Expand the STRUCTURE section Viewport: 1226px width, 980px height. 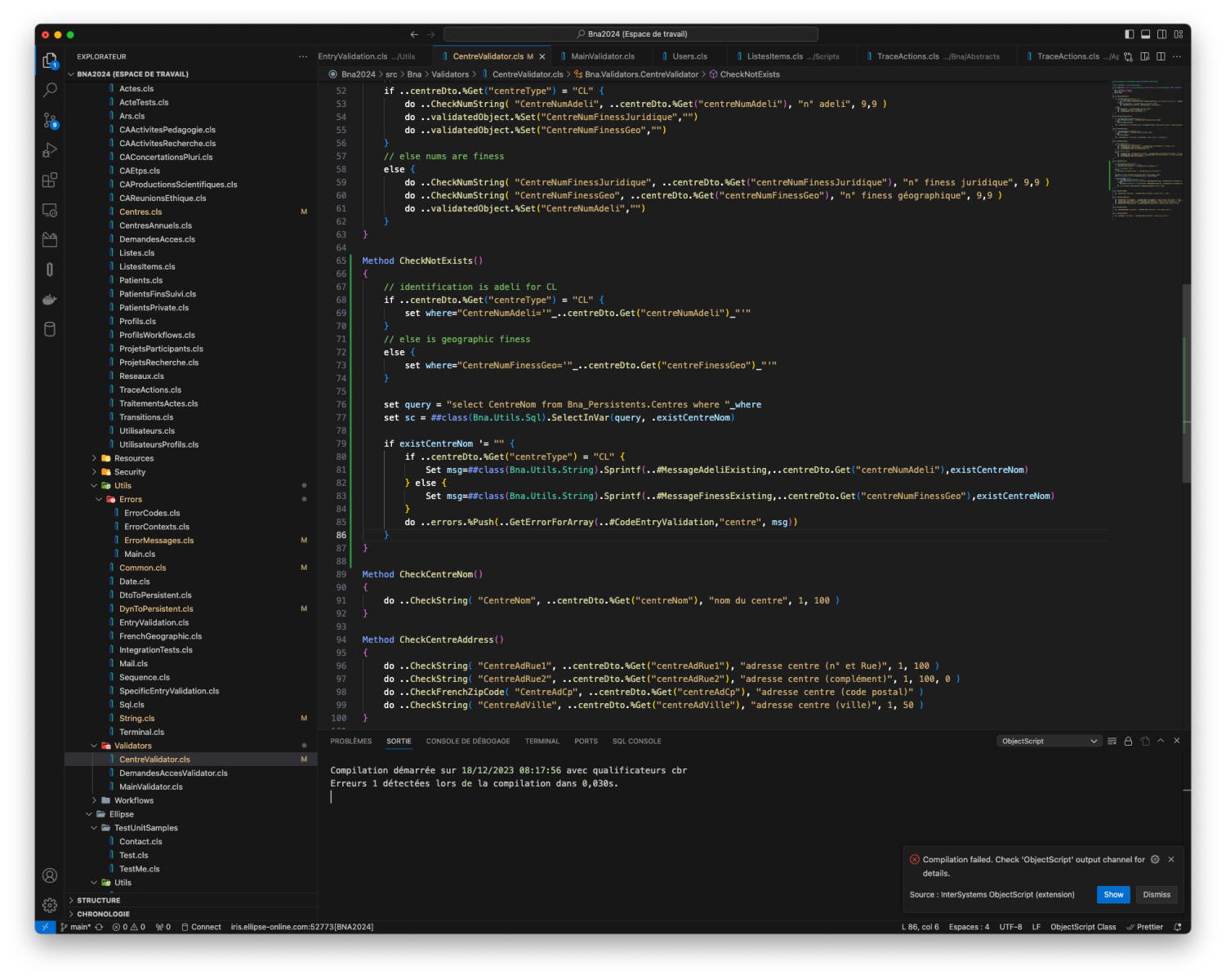(98, 900)
